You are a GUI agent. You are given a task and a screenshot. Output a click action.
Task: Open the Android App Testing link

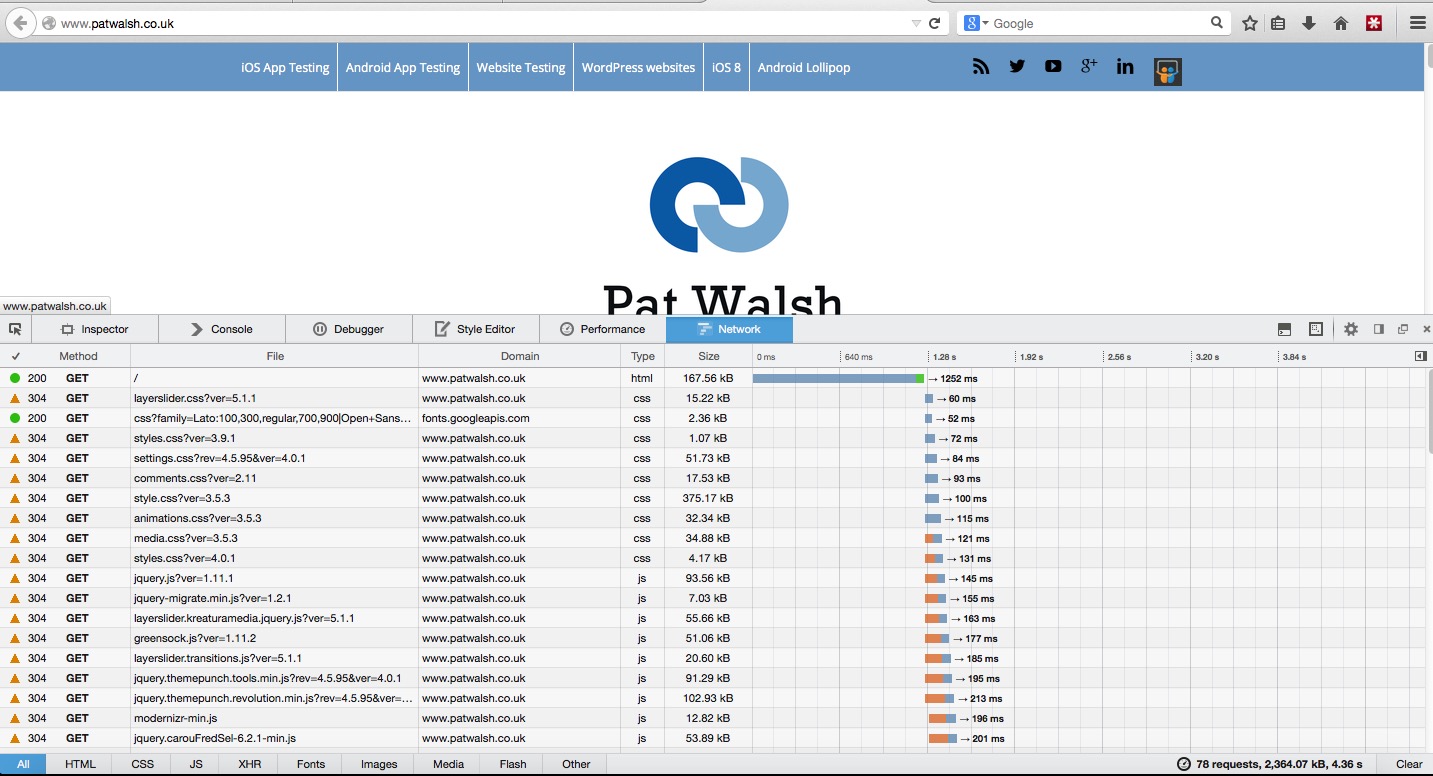click(403, 67)
